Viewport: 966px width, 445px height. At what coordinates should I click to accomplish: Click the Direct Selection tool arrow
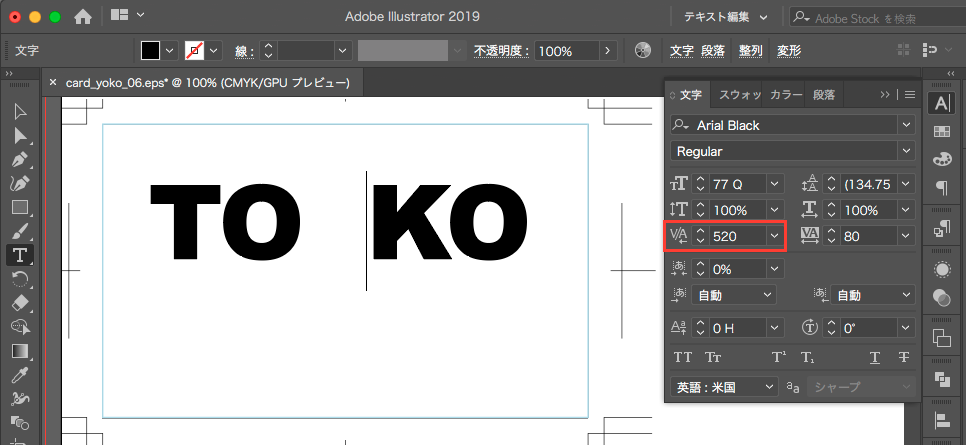click(x=19, y=135)
